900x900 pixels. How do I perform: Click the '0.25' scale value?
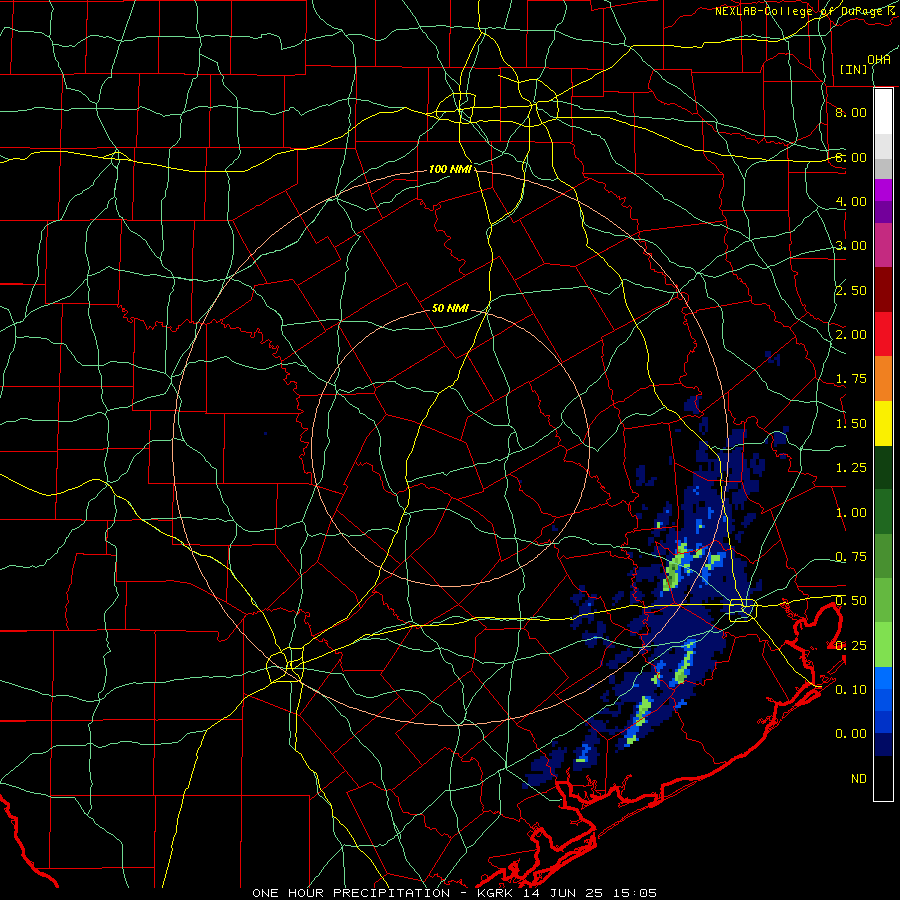(x=851, y=646)
